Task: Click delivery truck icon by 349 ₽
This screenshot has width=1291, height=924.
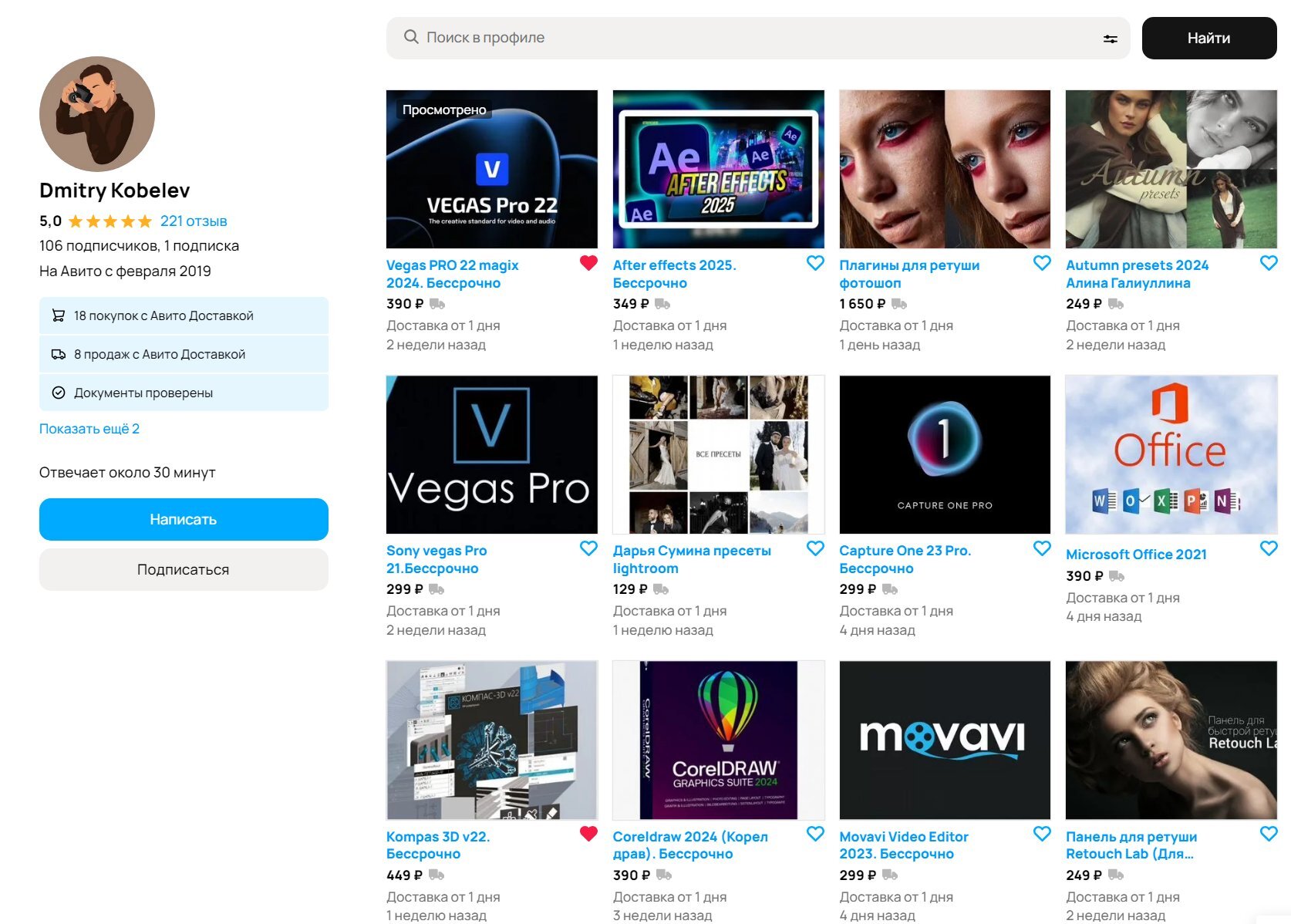Action: 662,304
